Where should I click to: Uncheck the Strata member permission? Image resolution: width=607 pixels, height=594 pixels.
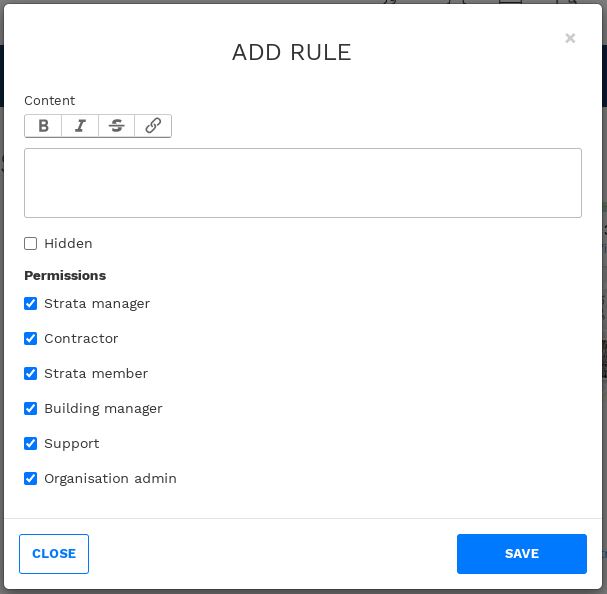[x=31, y=374]
